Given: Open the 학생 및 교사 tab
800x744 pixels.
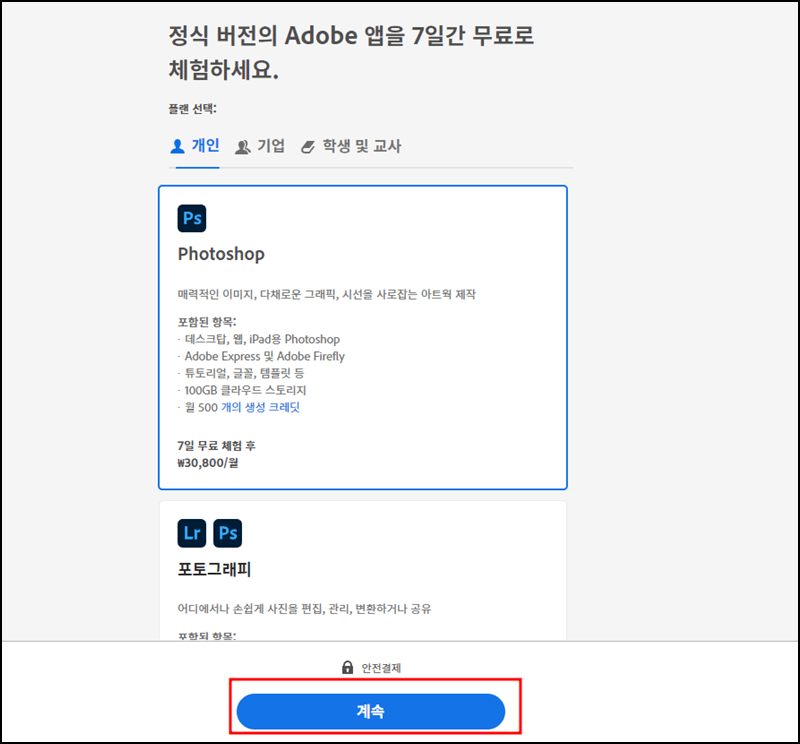Looking at the screenshot, I should [351, 146].
